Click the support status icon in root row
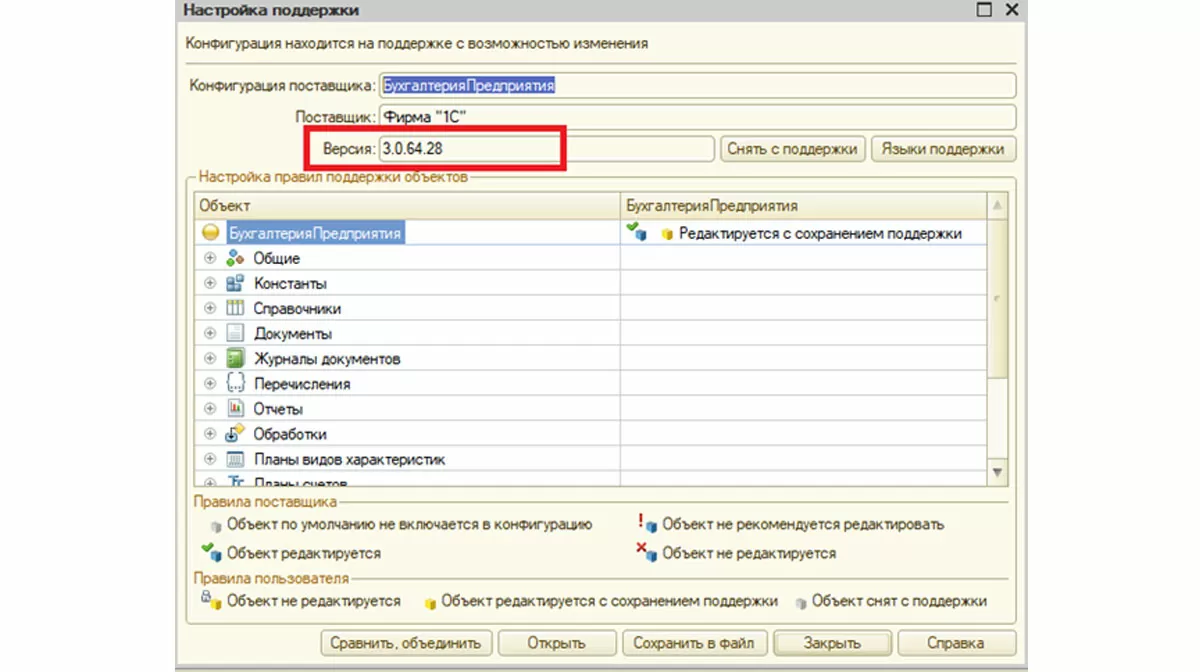The width and height of the screenshot is (1200, 672). coord(637,232)
